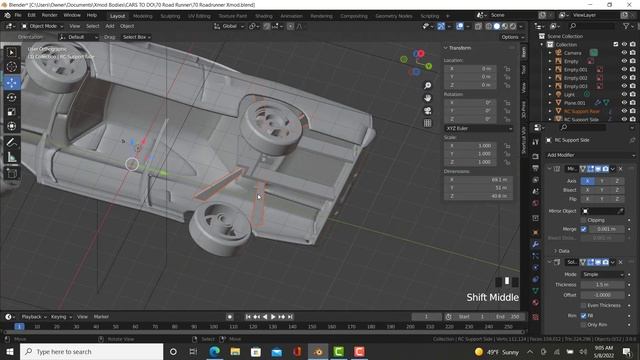Open the Object Data green triangle tab
The height and width of the screenshot is (360, 640).
point(536,291)
